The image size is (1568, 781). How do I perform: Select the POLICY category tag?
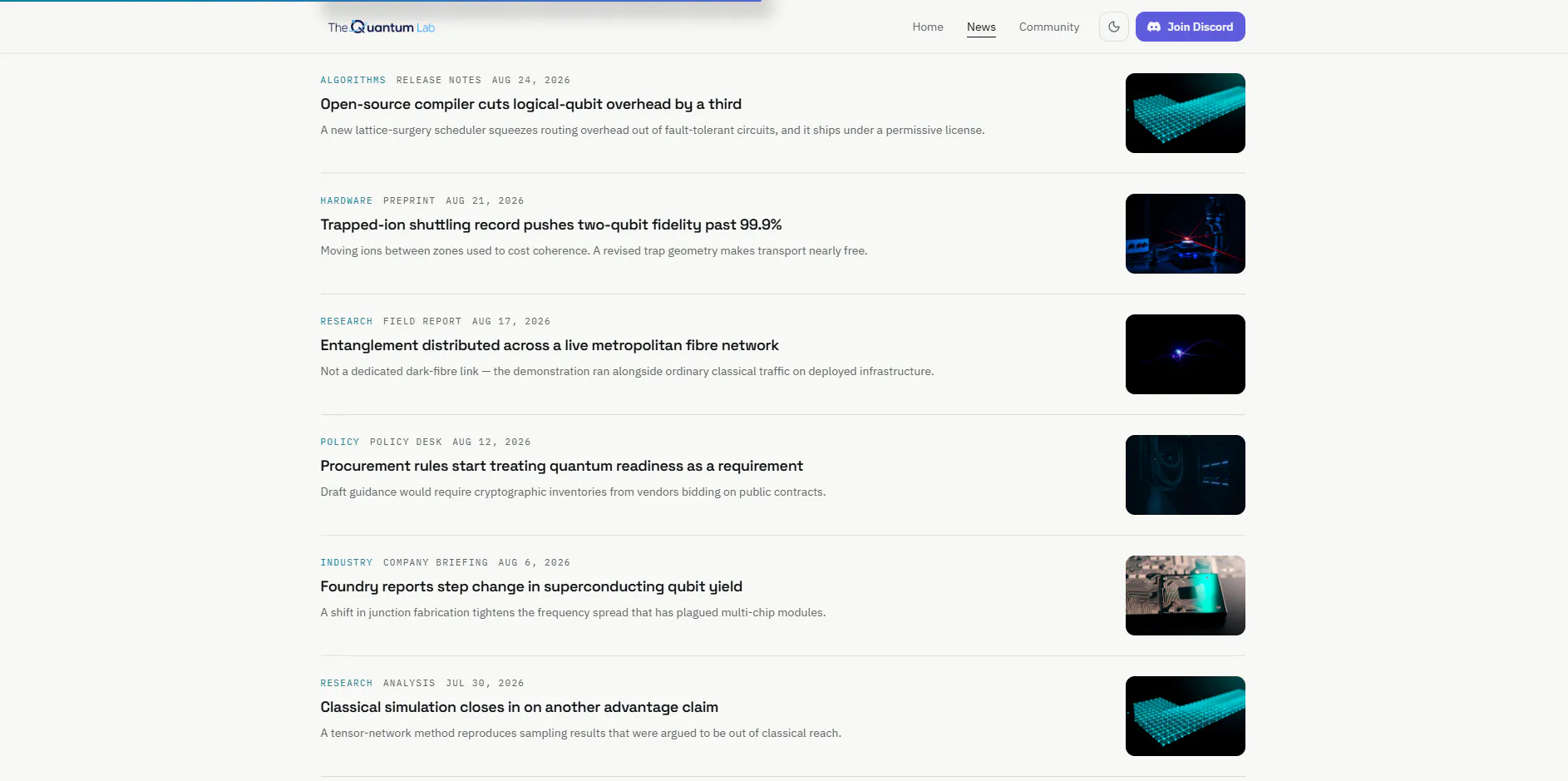pyautogui.click(x=340, y=442)
